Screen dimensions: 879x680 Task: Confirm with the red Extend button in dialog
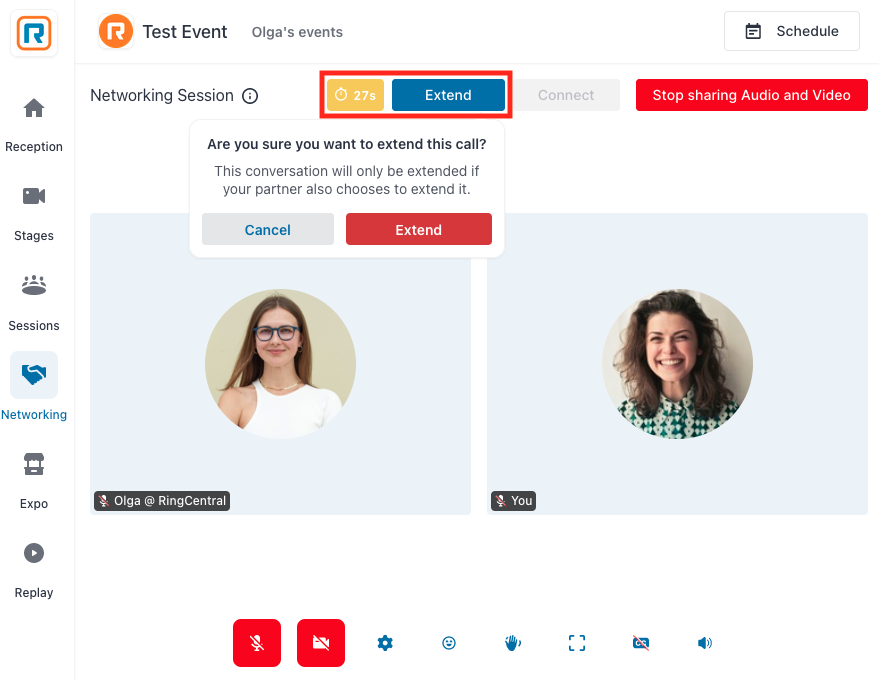pos(419,229)
